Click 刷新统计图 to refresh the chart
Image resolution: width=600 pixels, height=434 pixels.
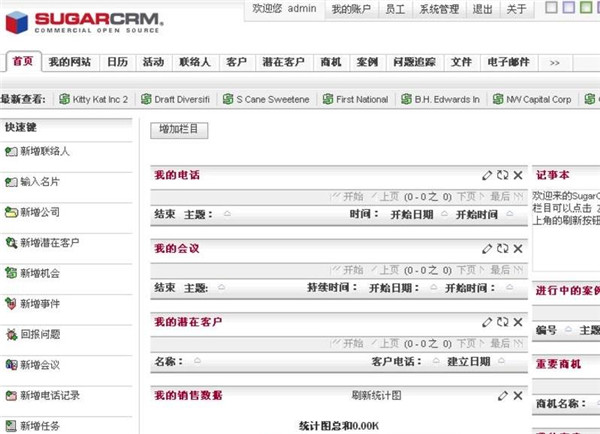click(x=376, y=396)
